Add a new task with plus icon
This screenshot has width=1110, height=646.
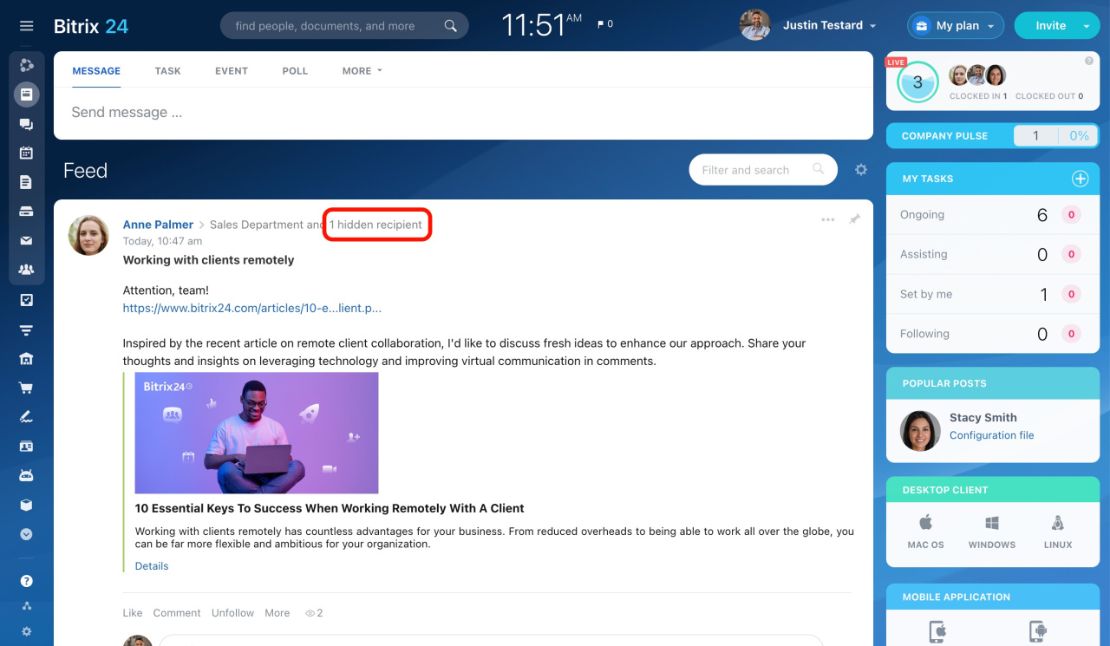(x=1080, y=179)
